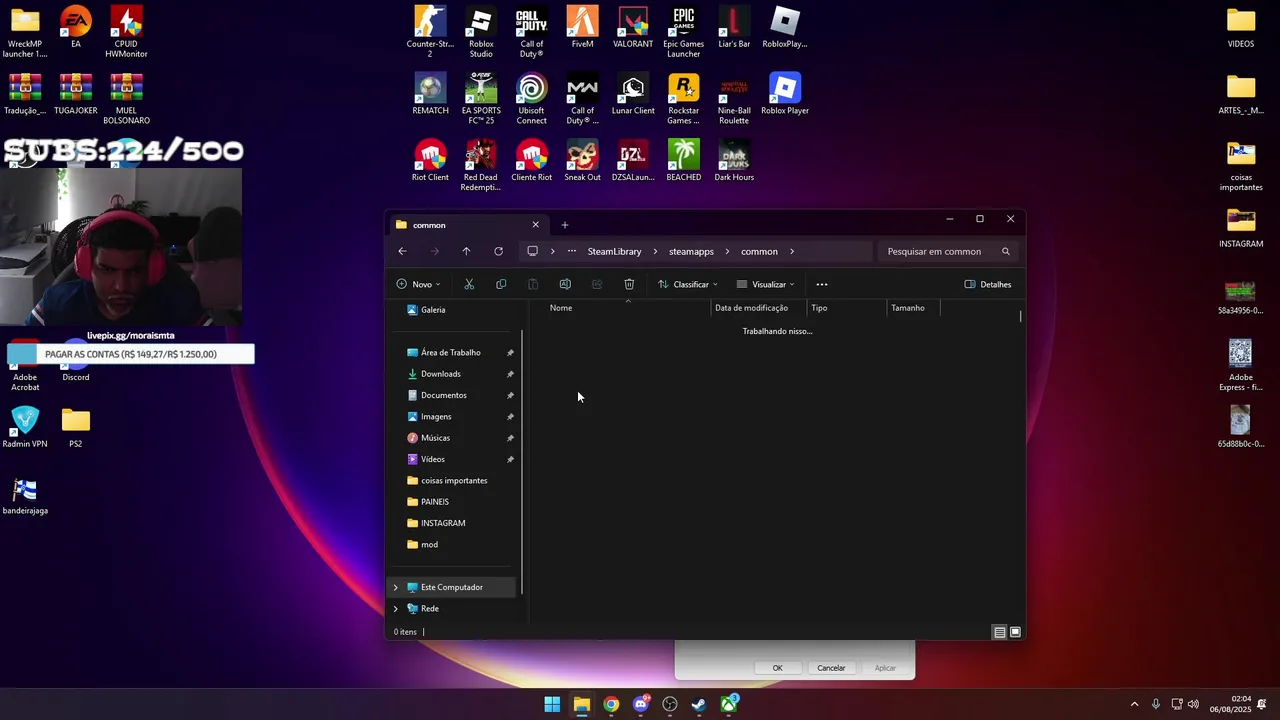Launch the Riot Client desktop shortcut
Screen dimensions: 1280x720
click(430, 160)
